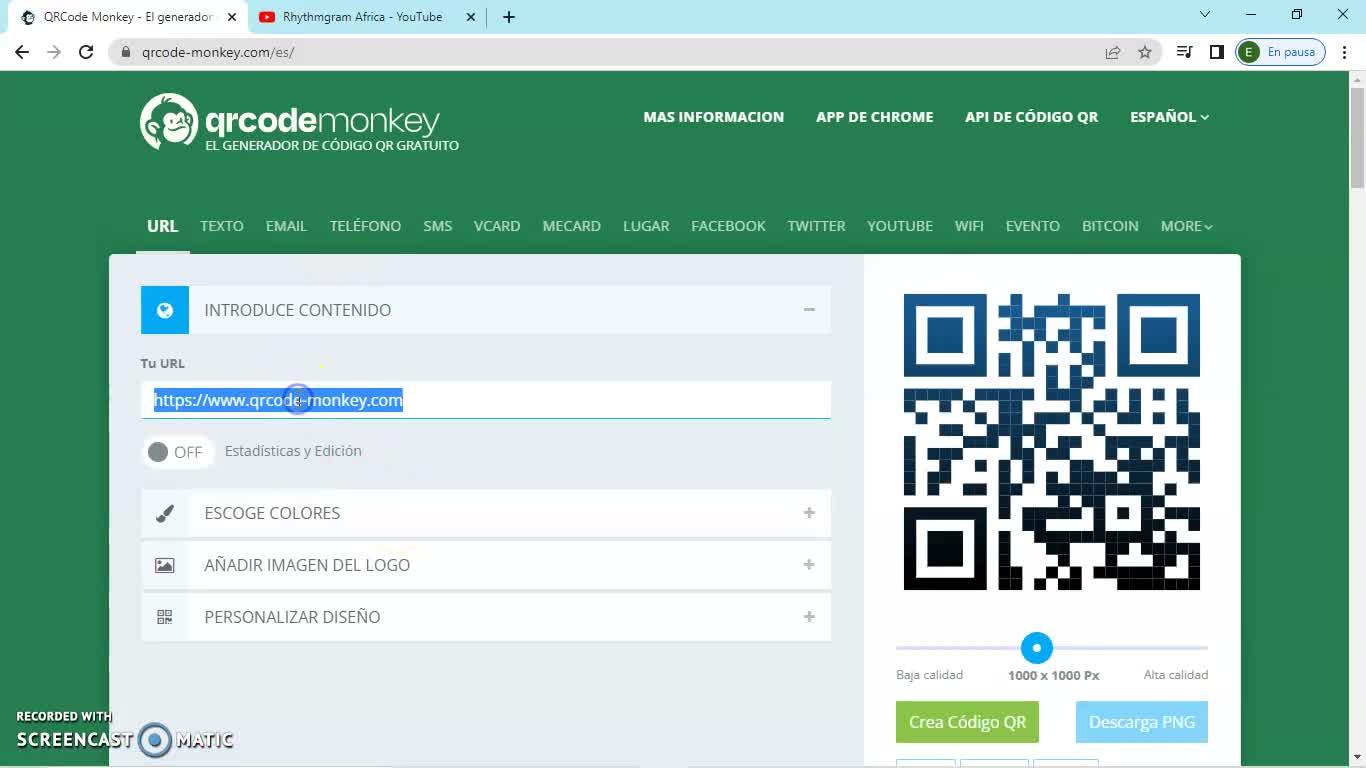Open the App de Chrome link

[875, 117]
